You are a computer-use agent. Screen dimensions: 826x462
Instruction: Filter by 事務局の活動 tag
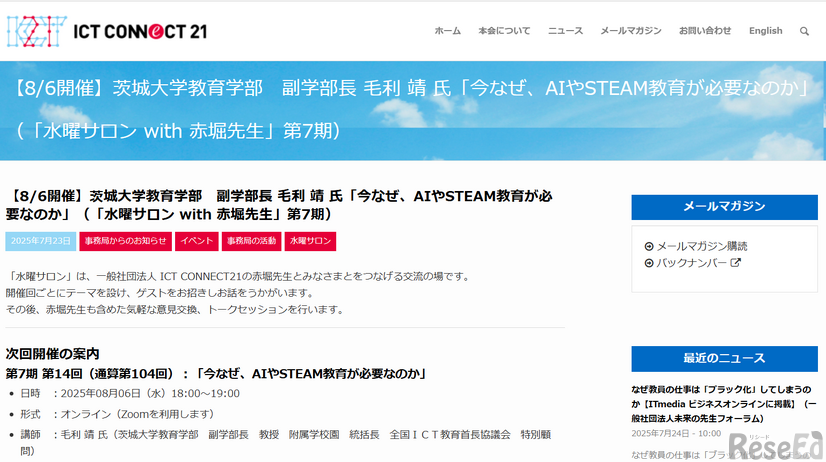click(x=251, y=241)
